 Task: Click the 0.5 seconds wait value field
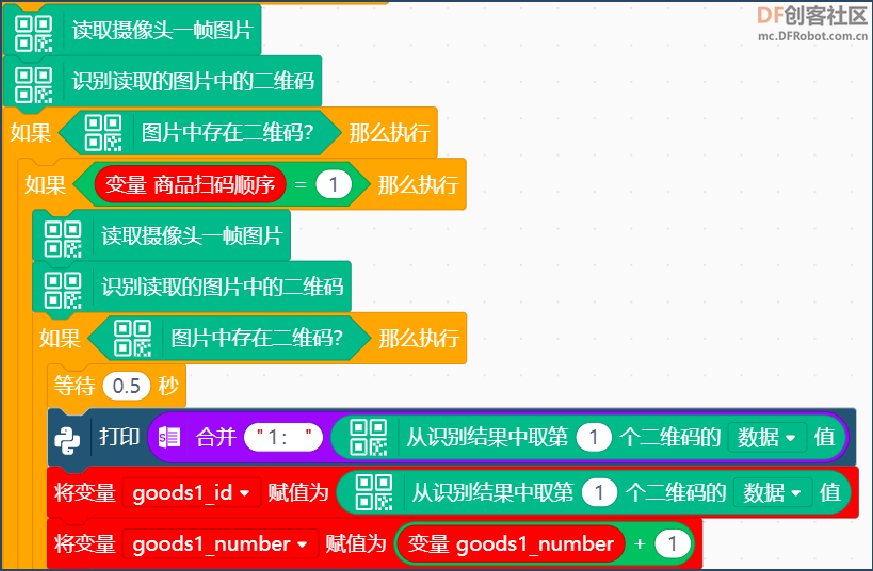pos(126,386)
